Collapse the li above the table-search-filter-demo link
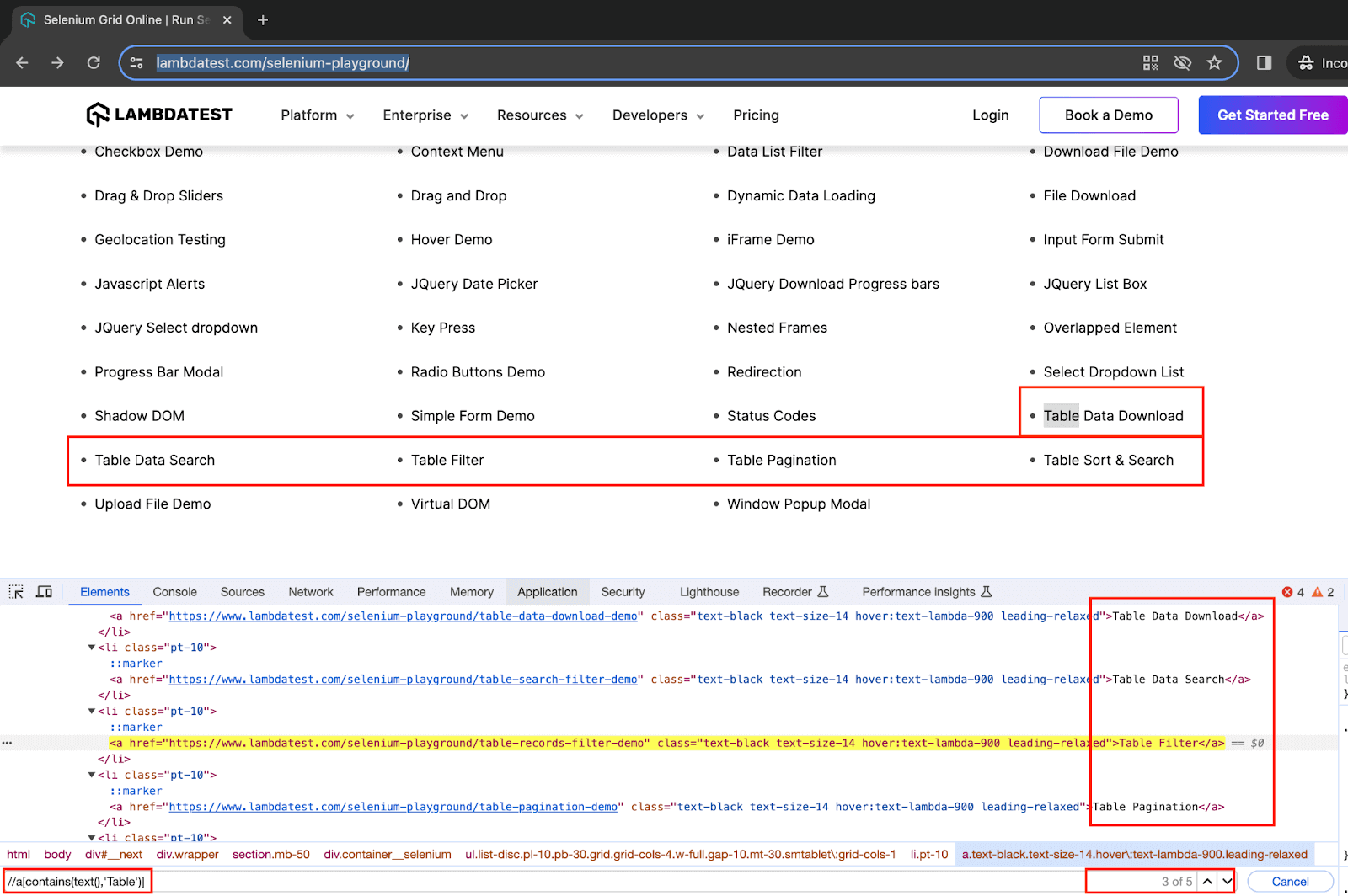The height and width of the screenshot is (896, 1348). (x=92, y=648)
